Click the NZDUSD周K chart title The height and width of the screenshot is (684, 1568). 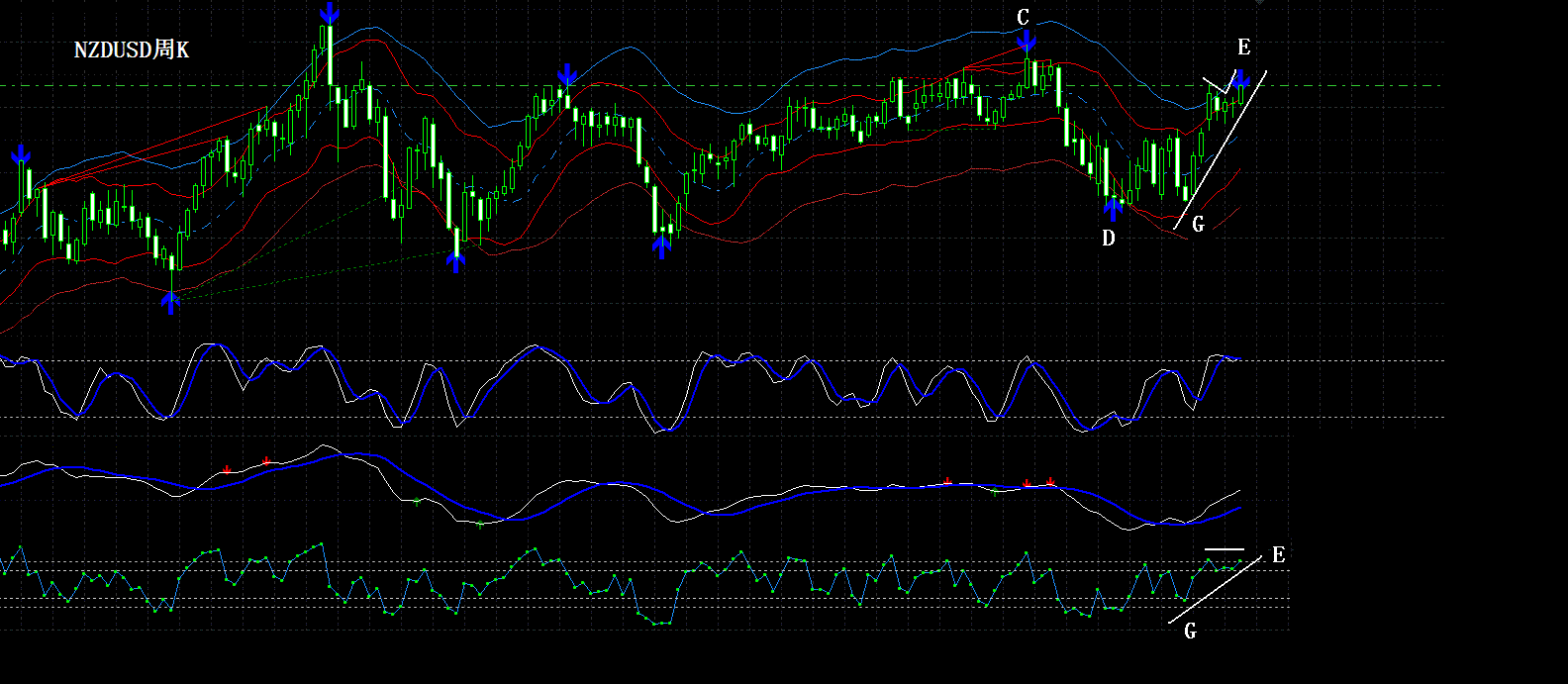[x=132, y=49]
